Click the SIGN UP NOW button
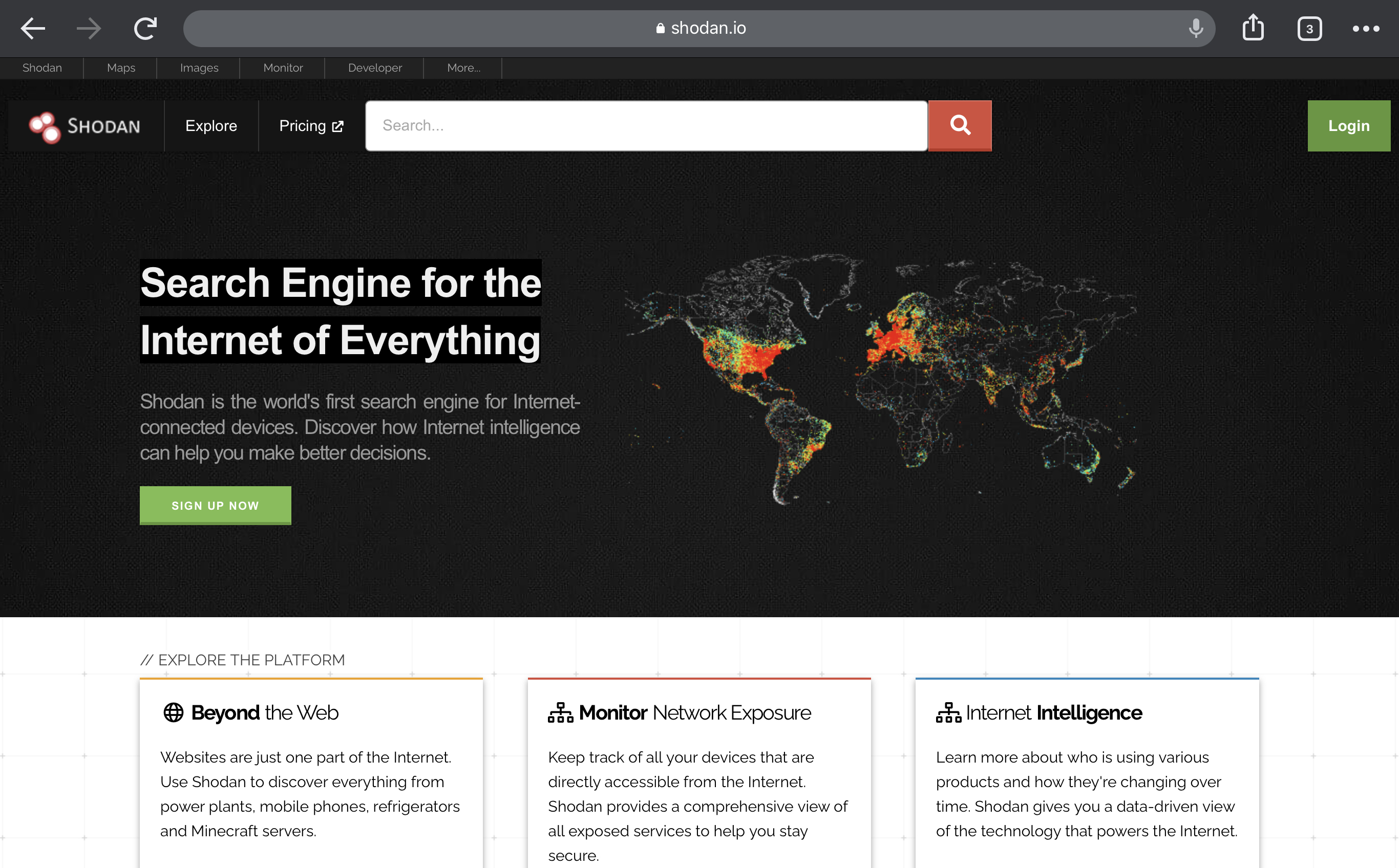The height and width of the screenshot is (868, 1399). pyautogui.click(x=216, y=505)
